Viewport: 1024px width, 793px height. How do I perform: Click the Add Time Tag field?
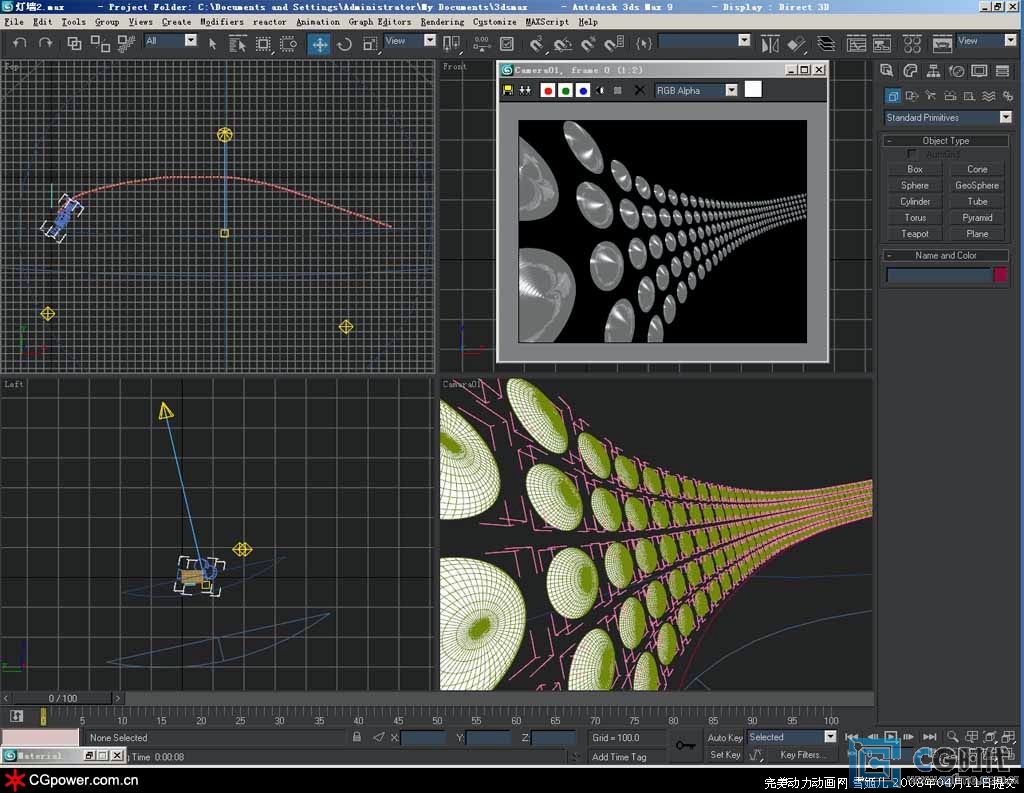click(619, 757)
